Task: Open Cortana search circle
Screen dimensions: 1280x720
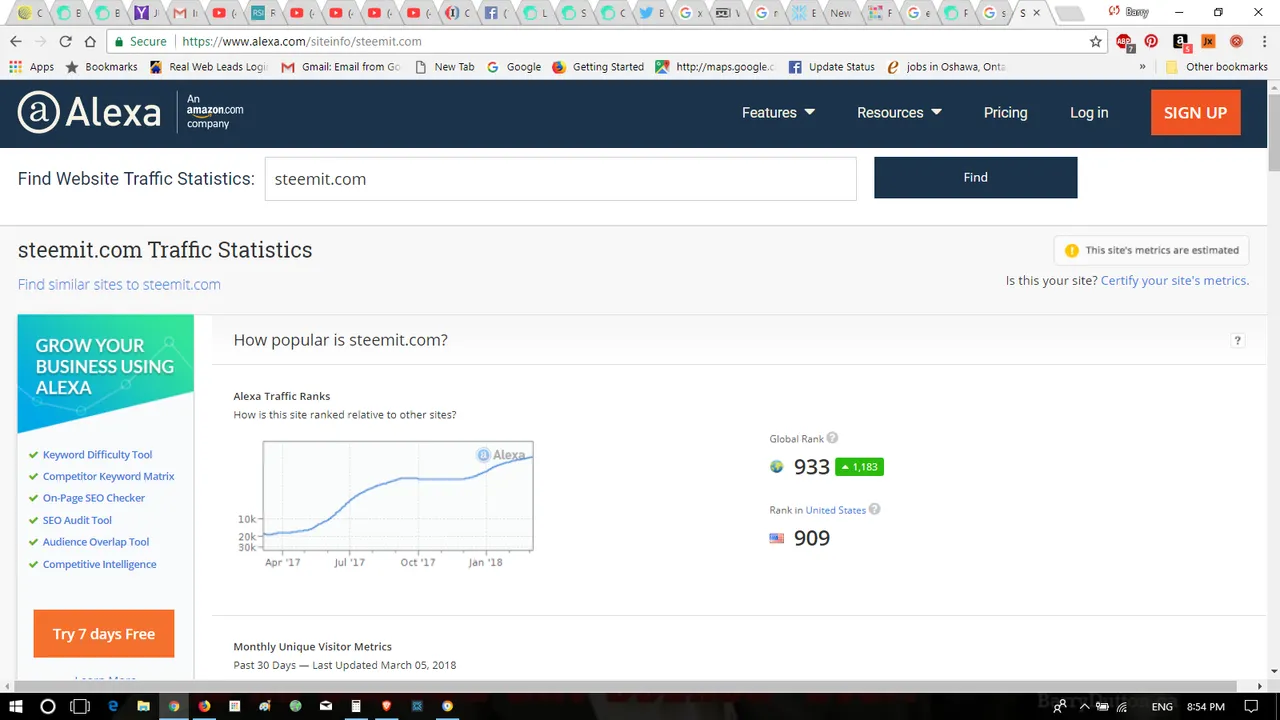Action: [47, 706]
